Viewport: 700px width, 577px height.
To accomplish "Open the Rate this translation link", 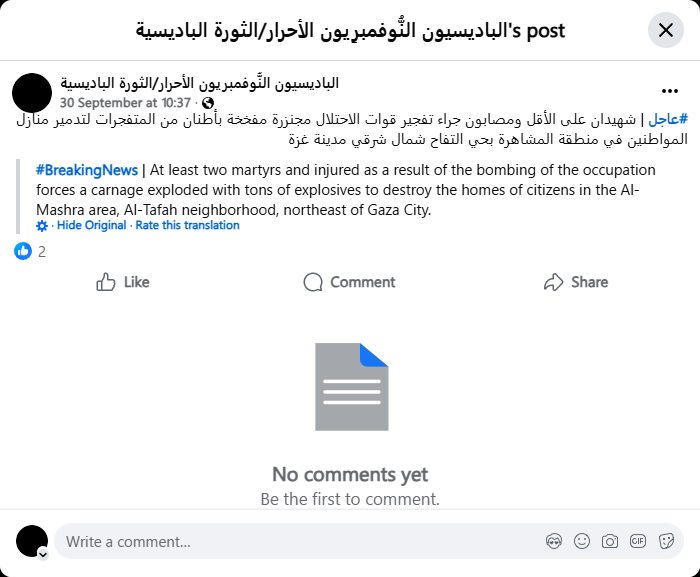I will pyautogui.click(x=188, y=226).
